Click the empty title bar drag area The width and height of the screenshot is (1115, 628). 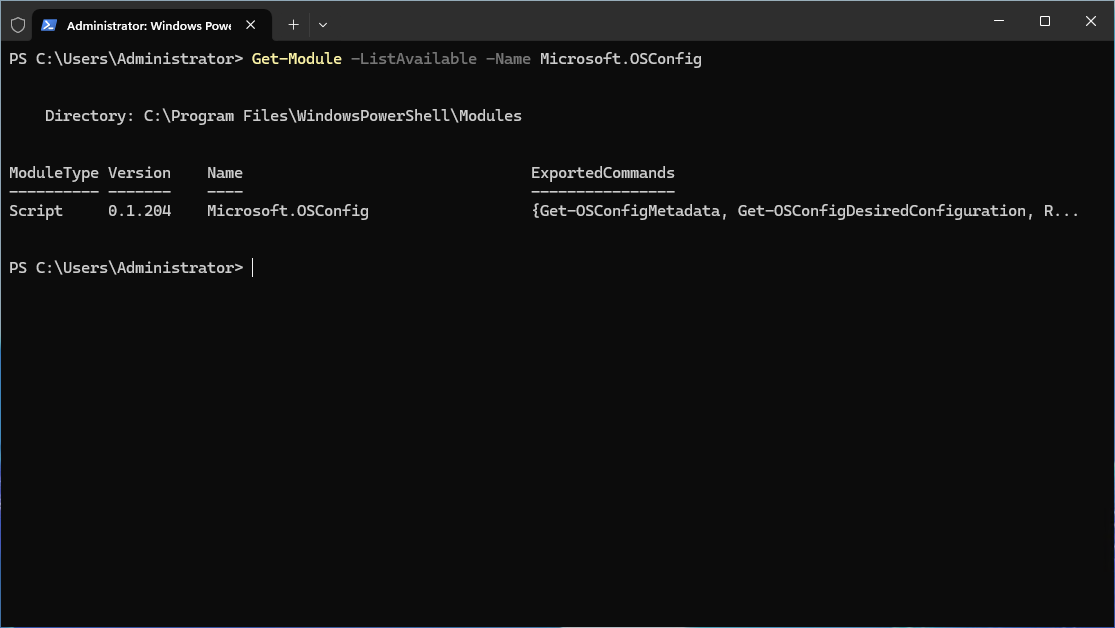(650, 21)
